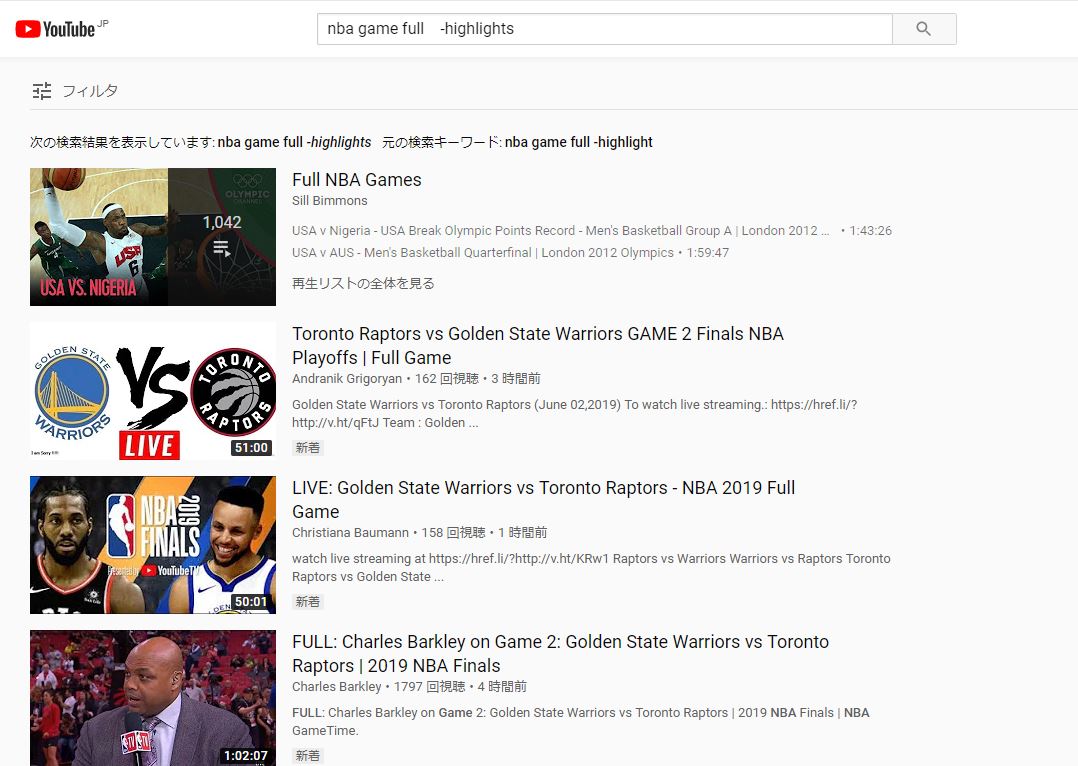Focus the search box containing nba game full

pos(604,29)
